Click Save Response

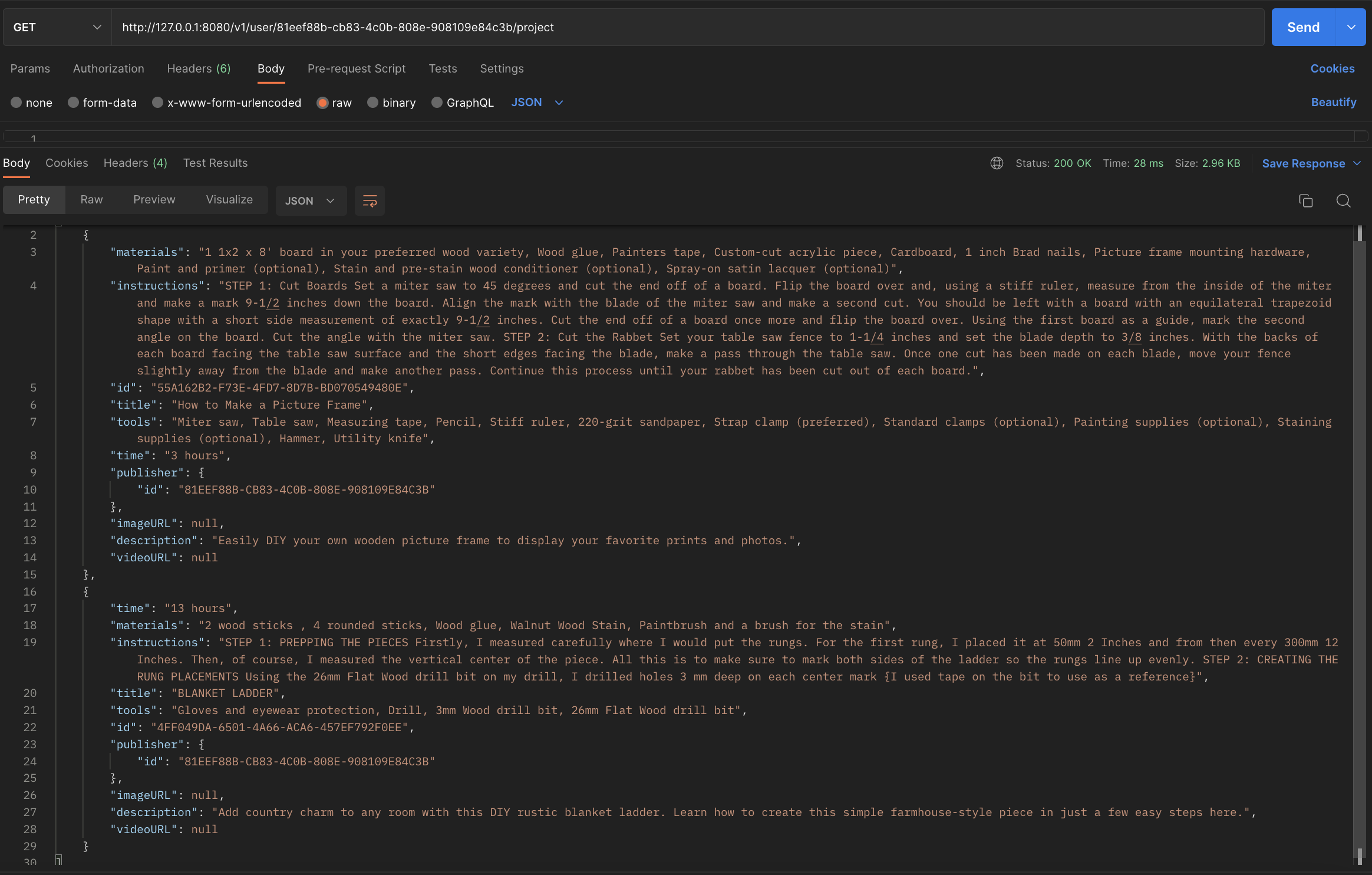[x=1303, y=163]
